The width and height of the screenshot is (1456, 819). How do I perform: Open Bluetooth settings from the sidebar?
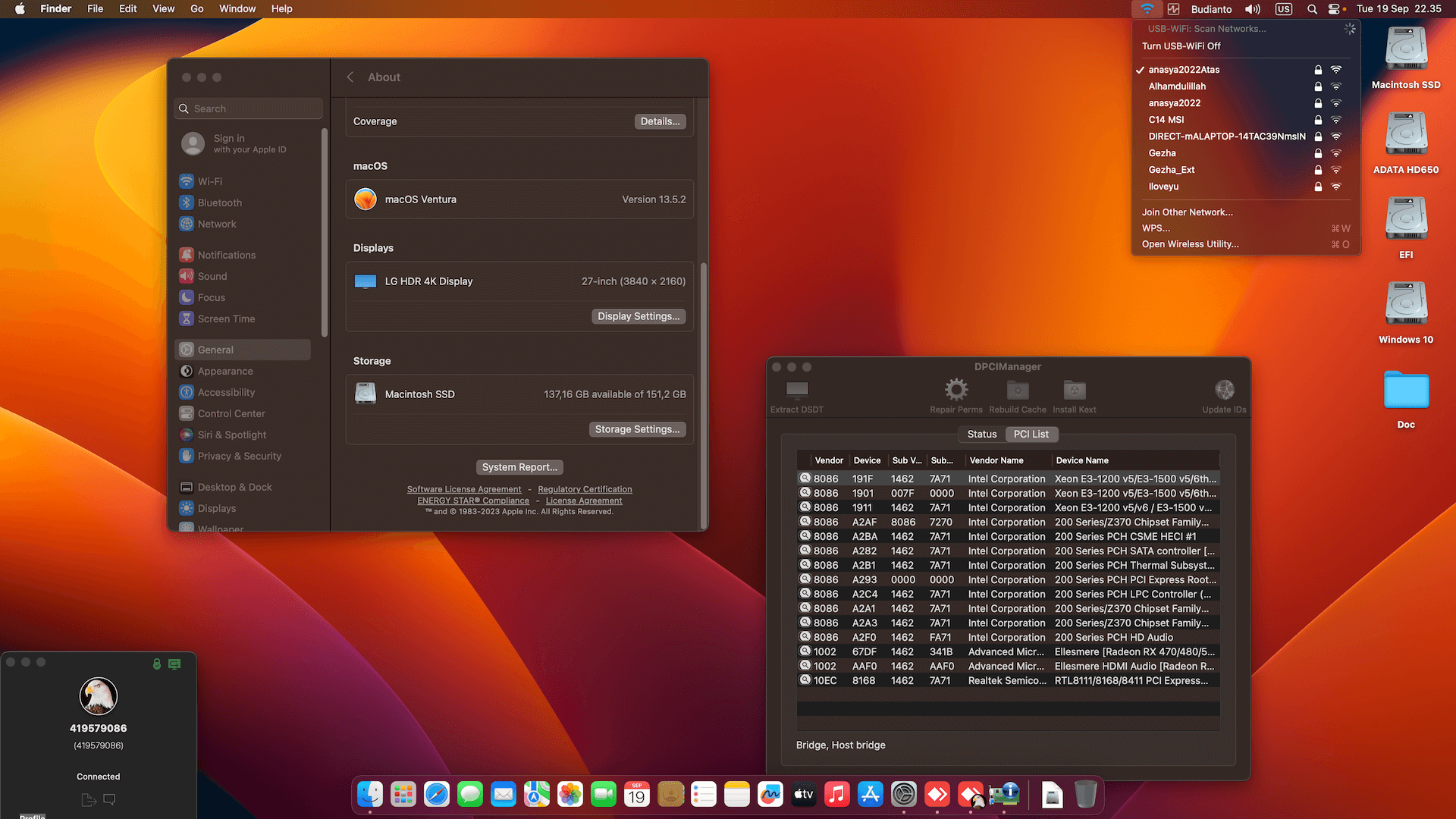219,202
